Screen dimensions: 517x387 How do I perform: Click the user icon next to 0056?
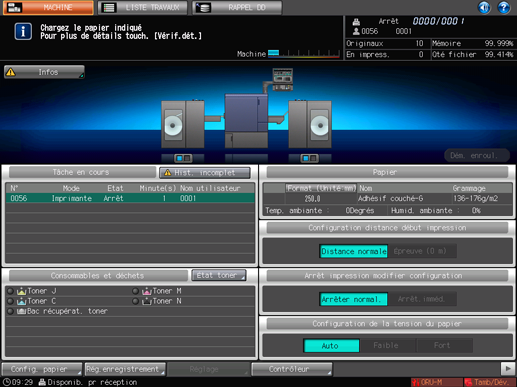356,31
